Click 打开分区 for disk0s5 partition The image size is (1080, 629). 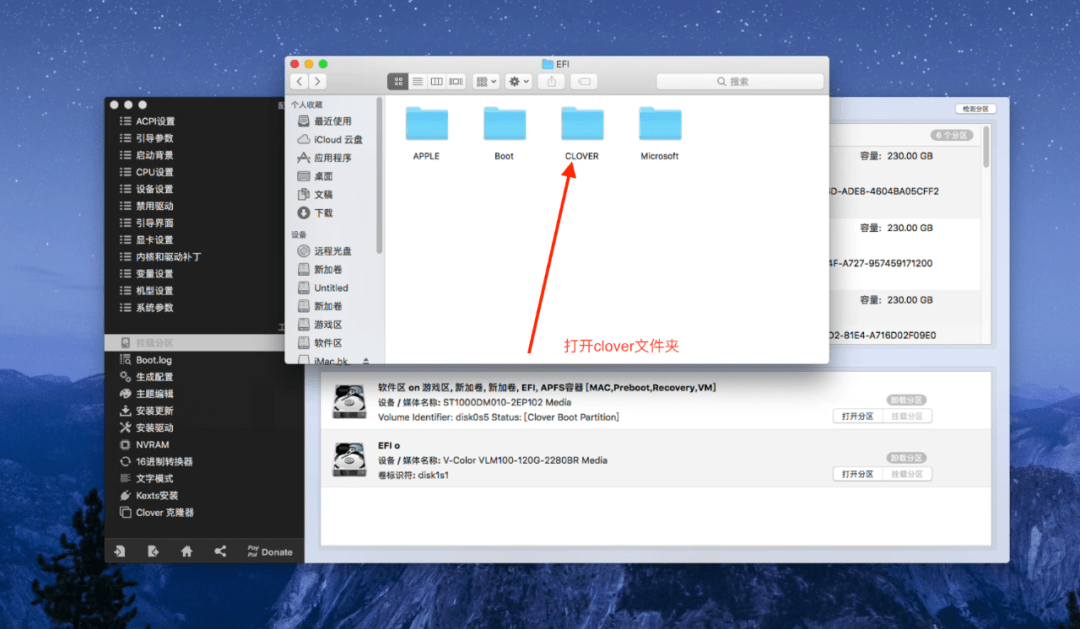(x=858, y=416)
